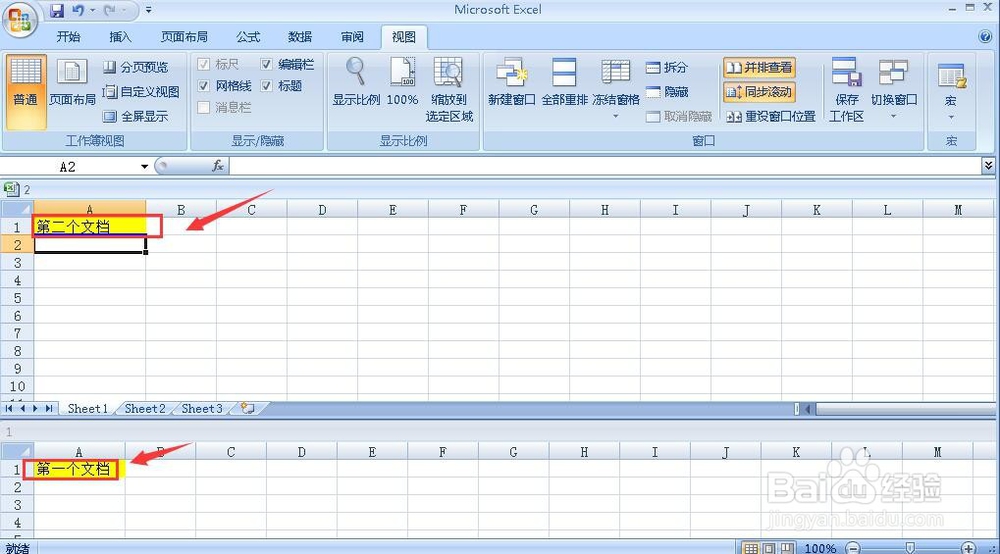Reset Window Position (重设窗口位置)
Screen dimensions: 1000x554
pyautogui.click(x=771, y=116)
